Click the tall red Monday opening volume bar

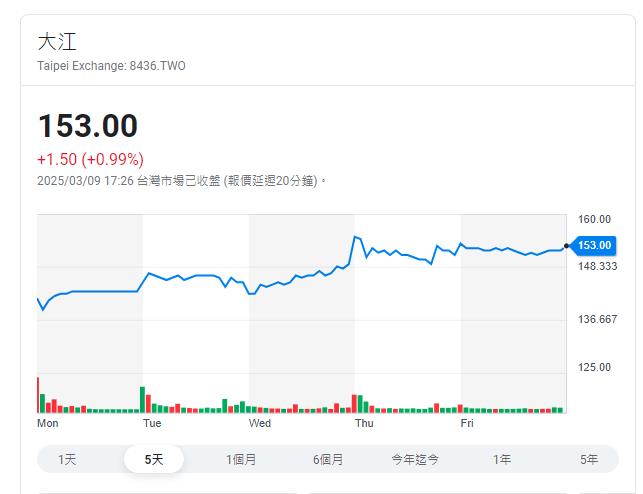pyautogui.click(x=38, y=395)
